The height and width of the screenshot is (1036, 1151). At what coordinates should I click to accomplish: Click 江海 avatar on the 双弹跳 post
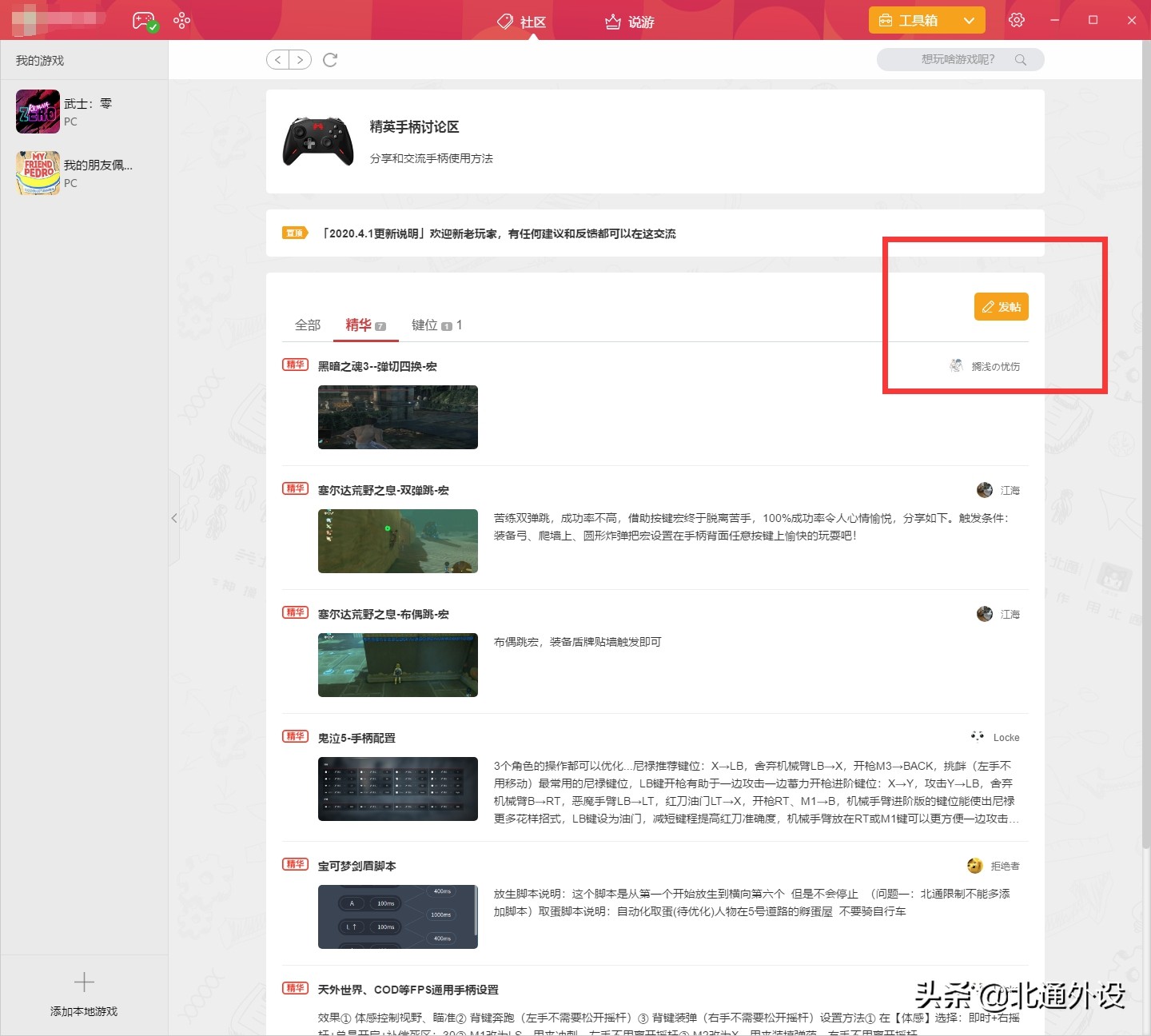985,490
